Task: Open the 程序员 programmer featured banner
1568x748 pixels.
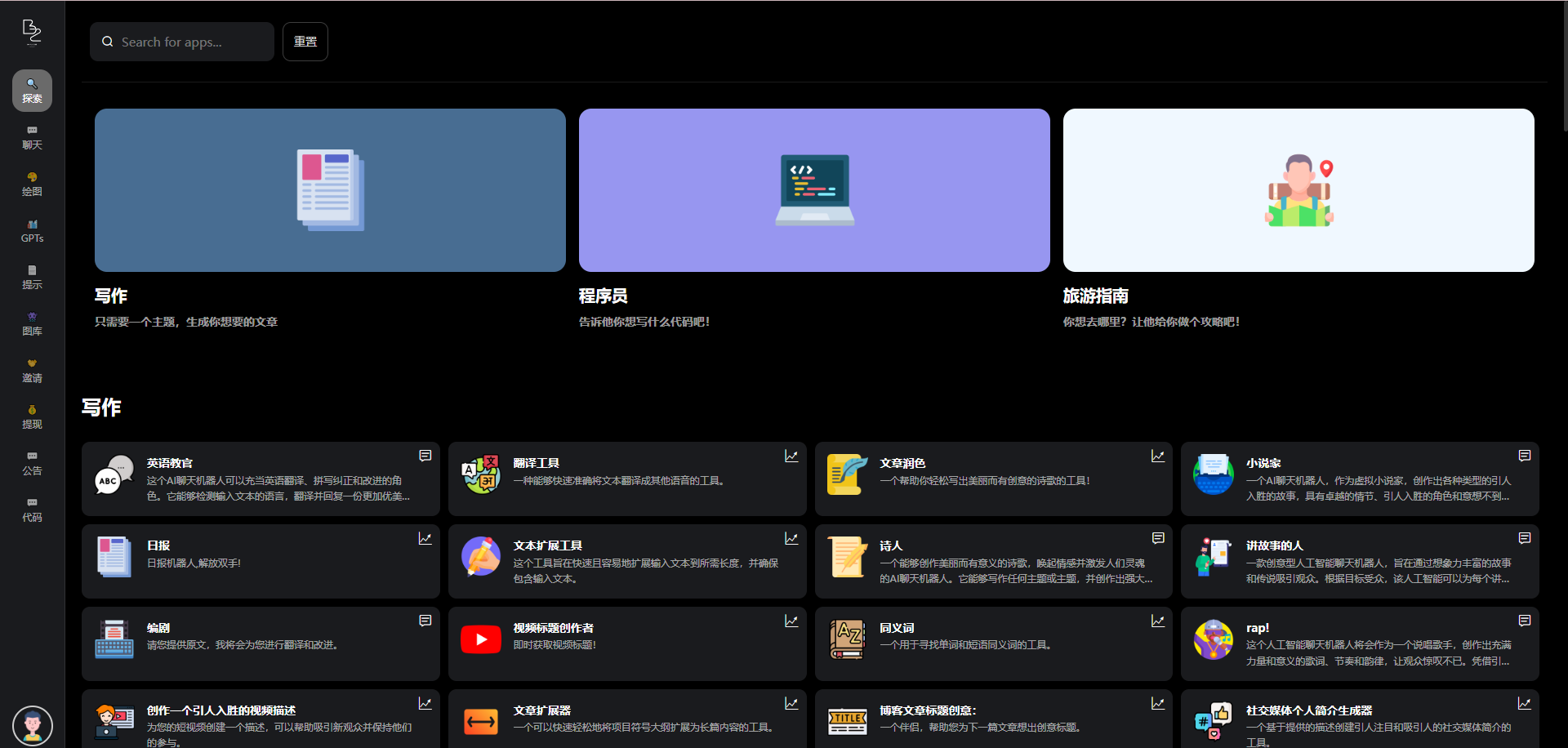Action: point(814,190)
